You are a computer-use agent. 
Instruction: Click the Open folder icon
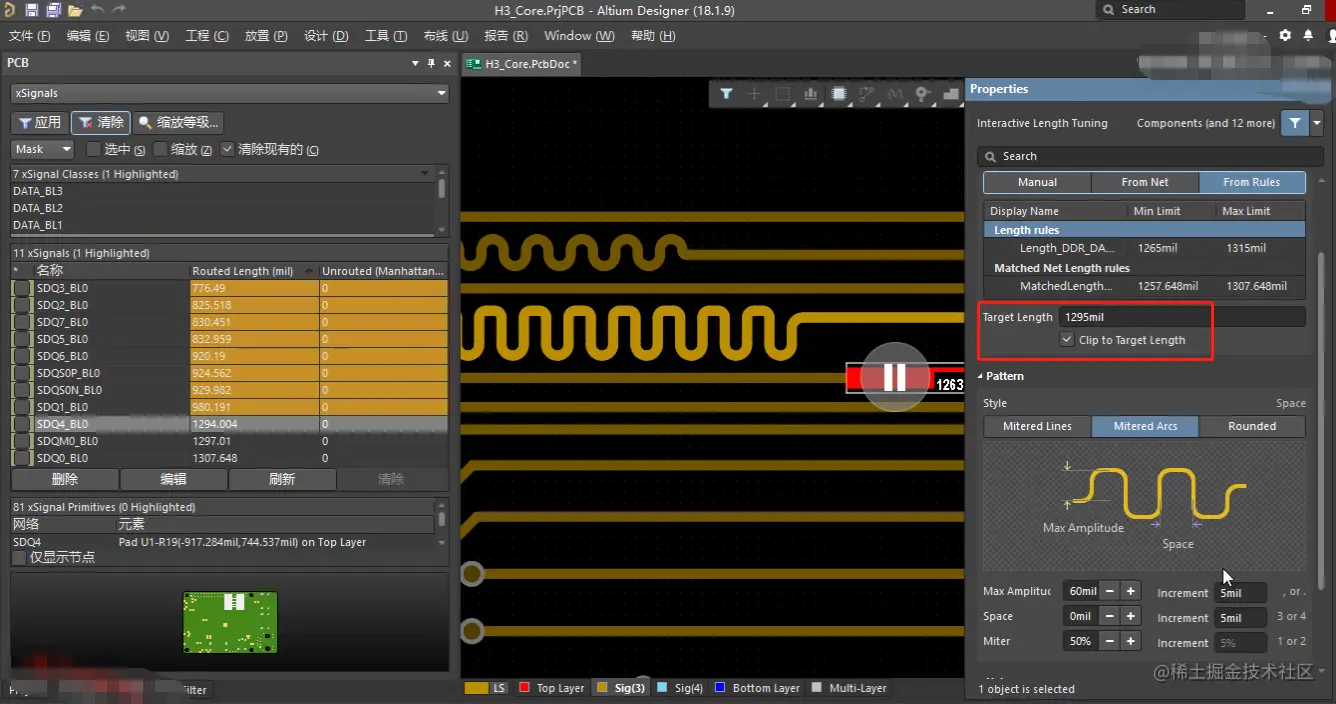(x=74, y=10)
